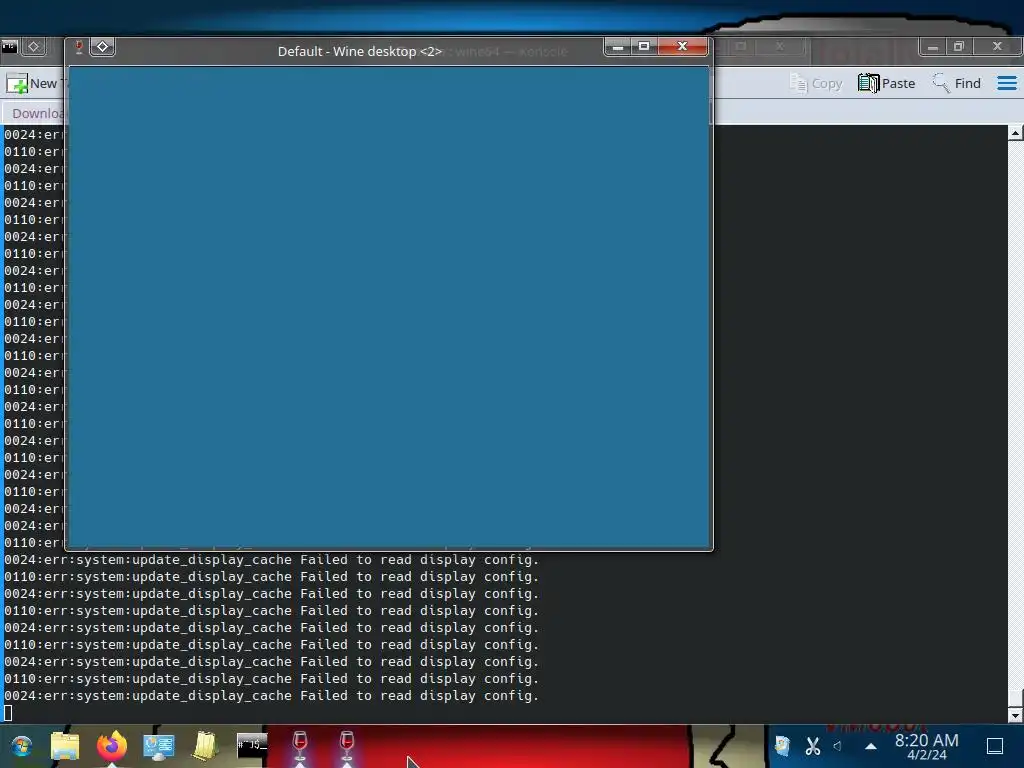Open the Konsole hamburger menu
The width and height of the screenshot is (1024, 768).
[1006, 84]
